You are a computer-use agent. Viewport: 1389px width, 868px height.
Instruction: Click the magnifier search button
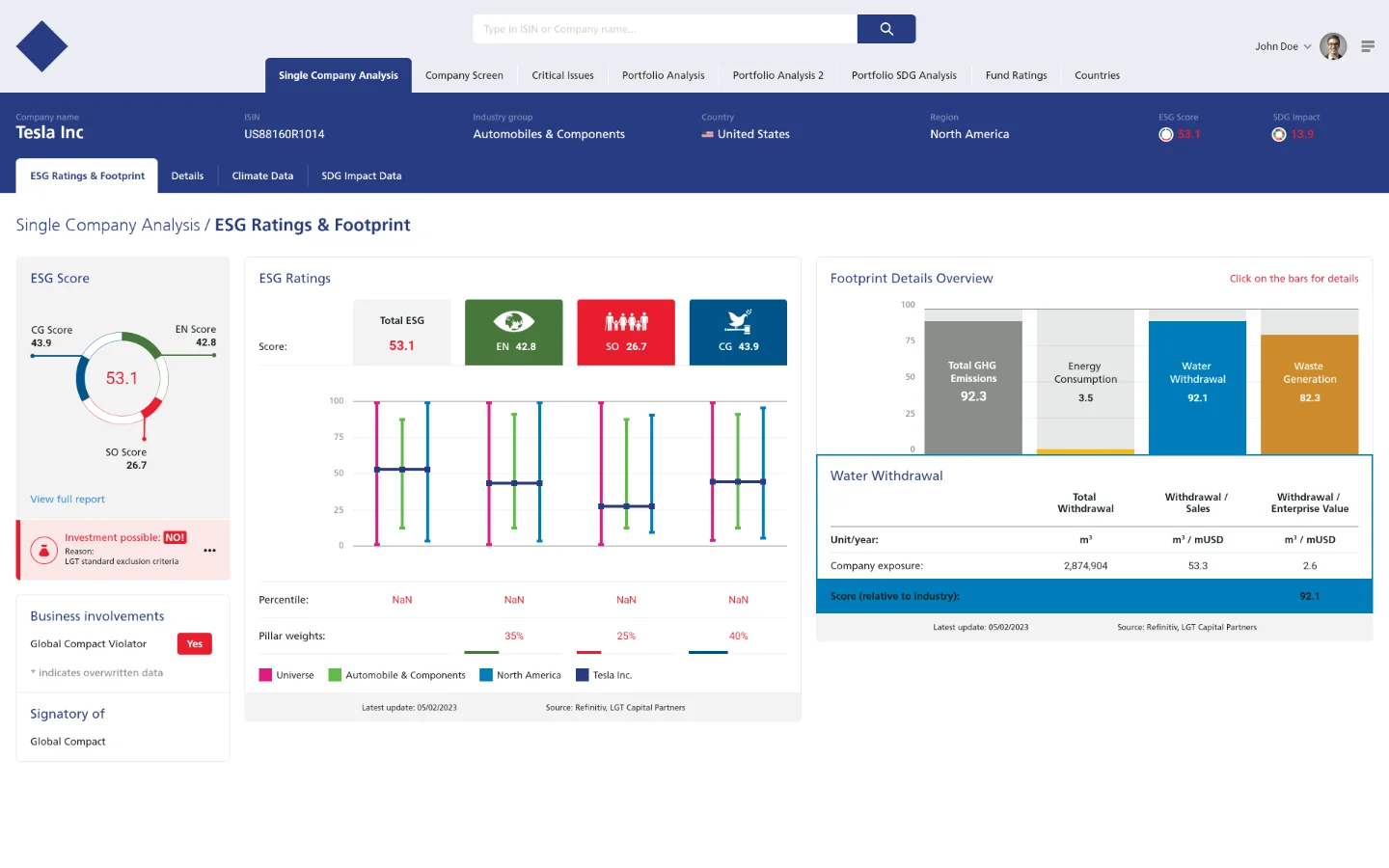click(x=886, y=29)
